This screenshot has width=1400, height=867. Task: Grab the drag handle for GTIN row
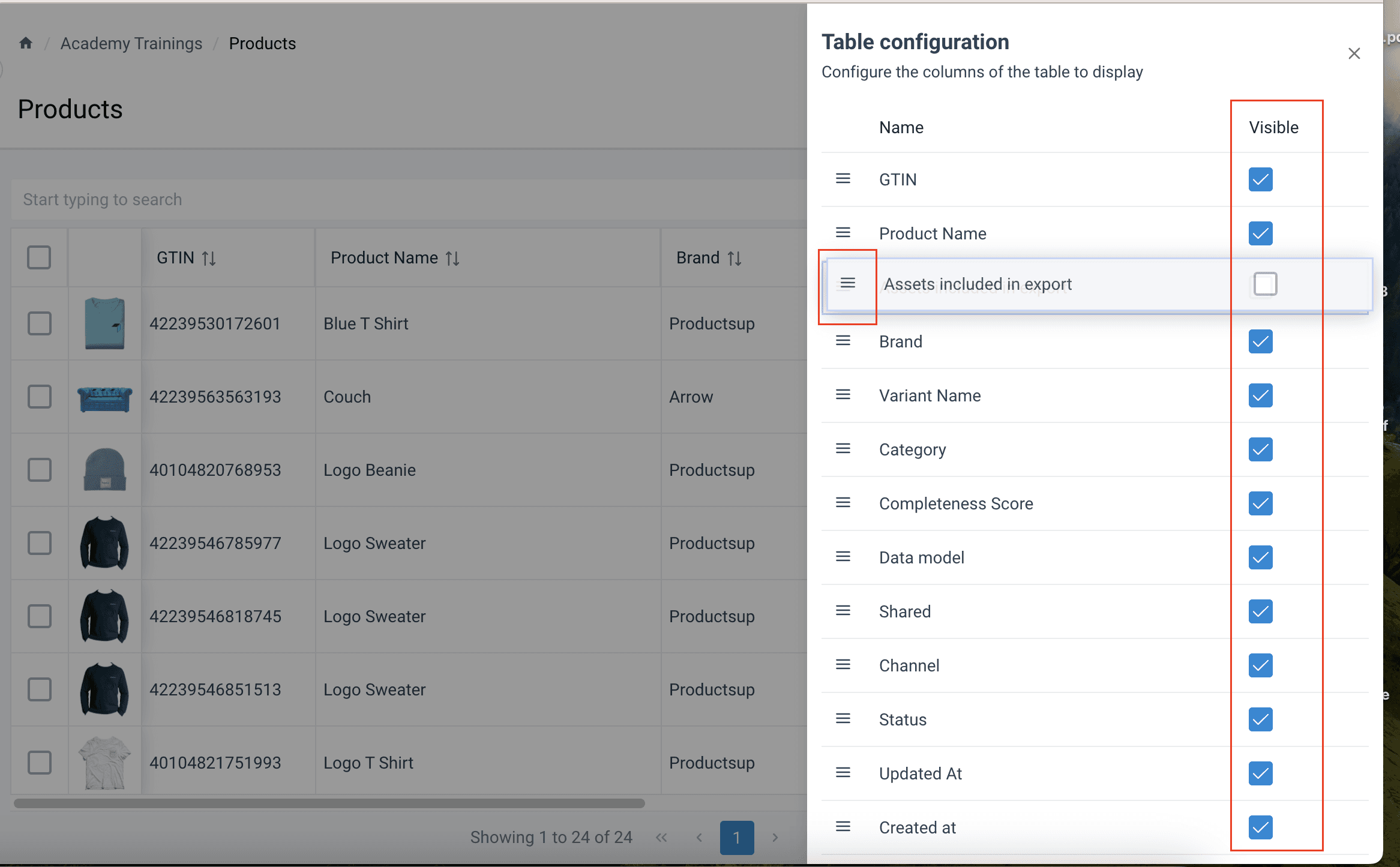(843, 179)
